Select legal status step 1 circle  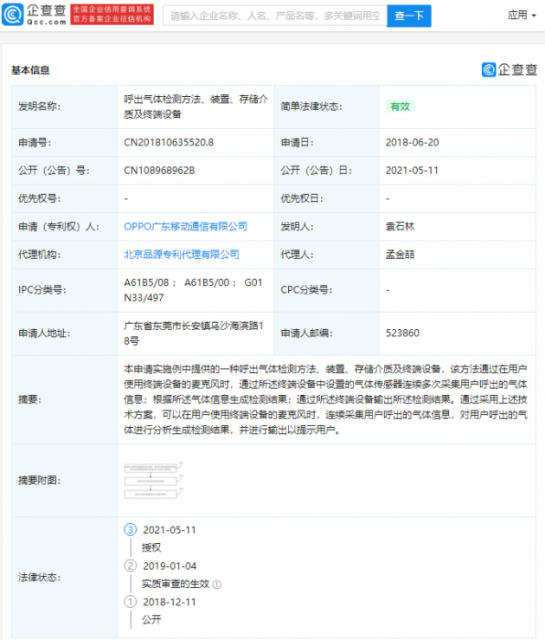(x=130, y=602)
